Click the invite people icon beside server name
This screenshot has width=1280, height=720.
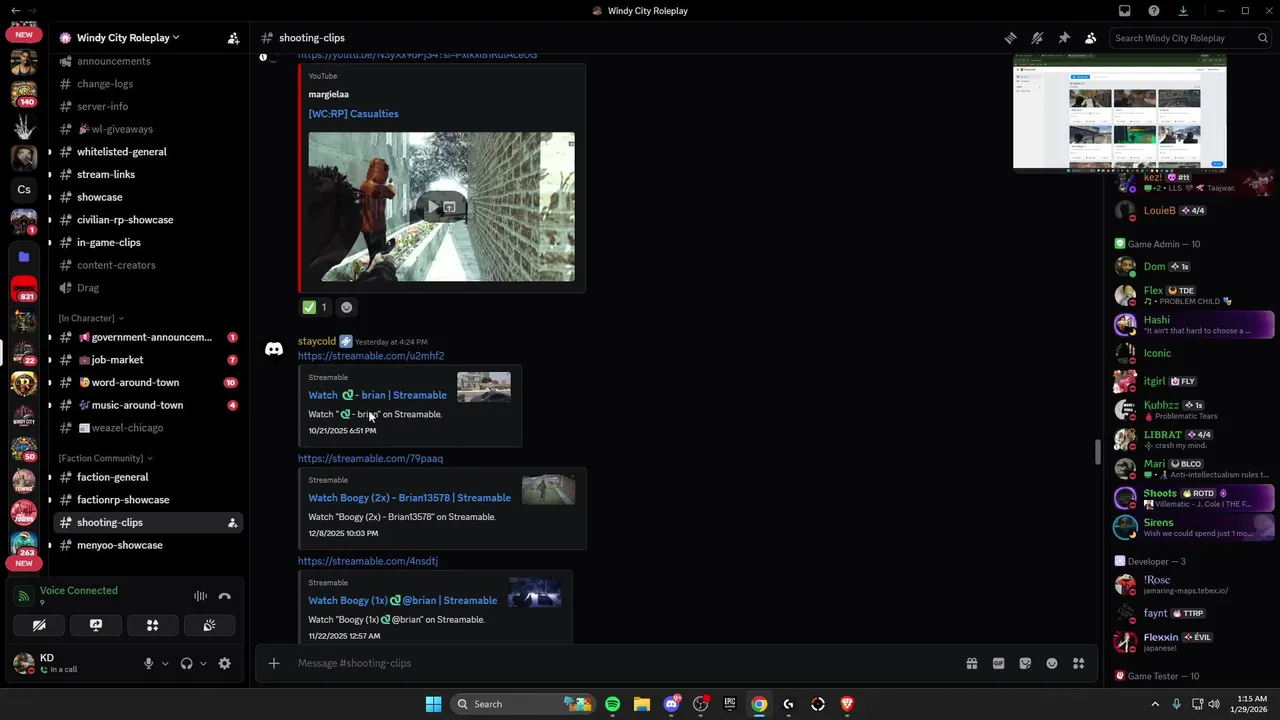click(x=233, y=38)
